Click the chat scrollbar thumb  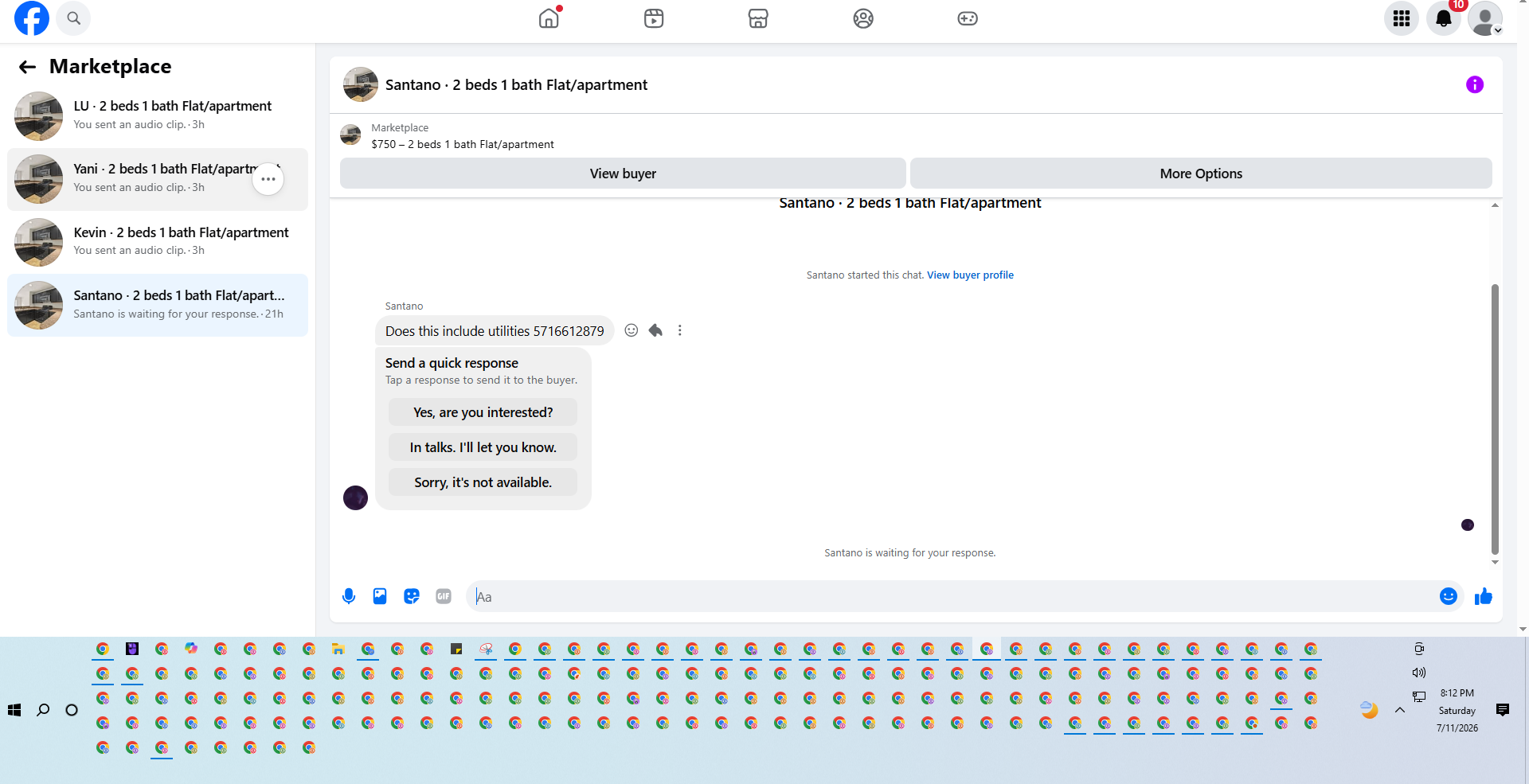[1495, 419]
